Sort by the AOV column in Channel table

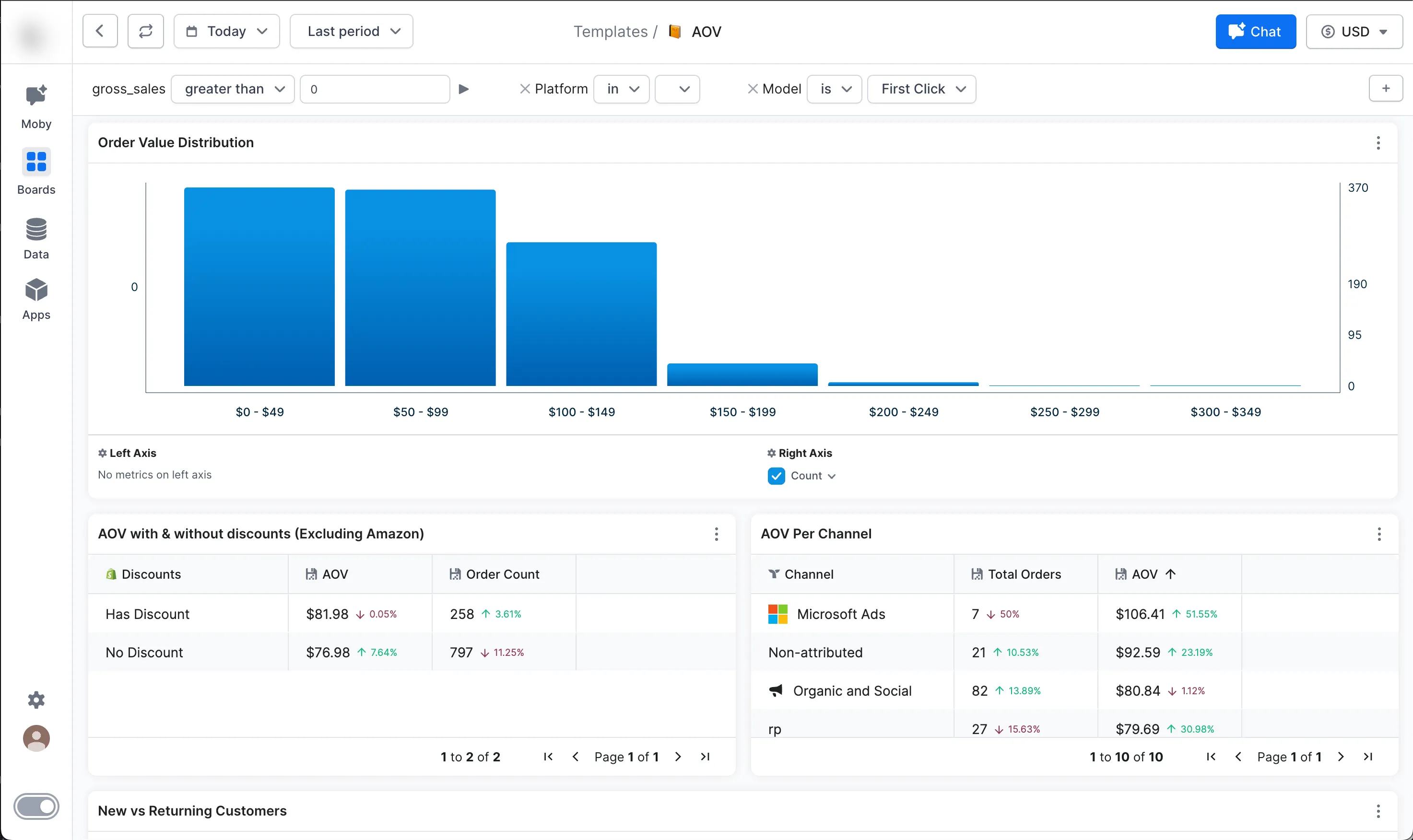[1145, 574]
